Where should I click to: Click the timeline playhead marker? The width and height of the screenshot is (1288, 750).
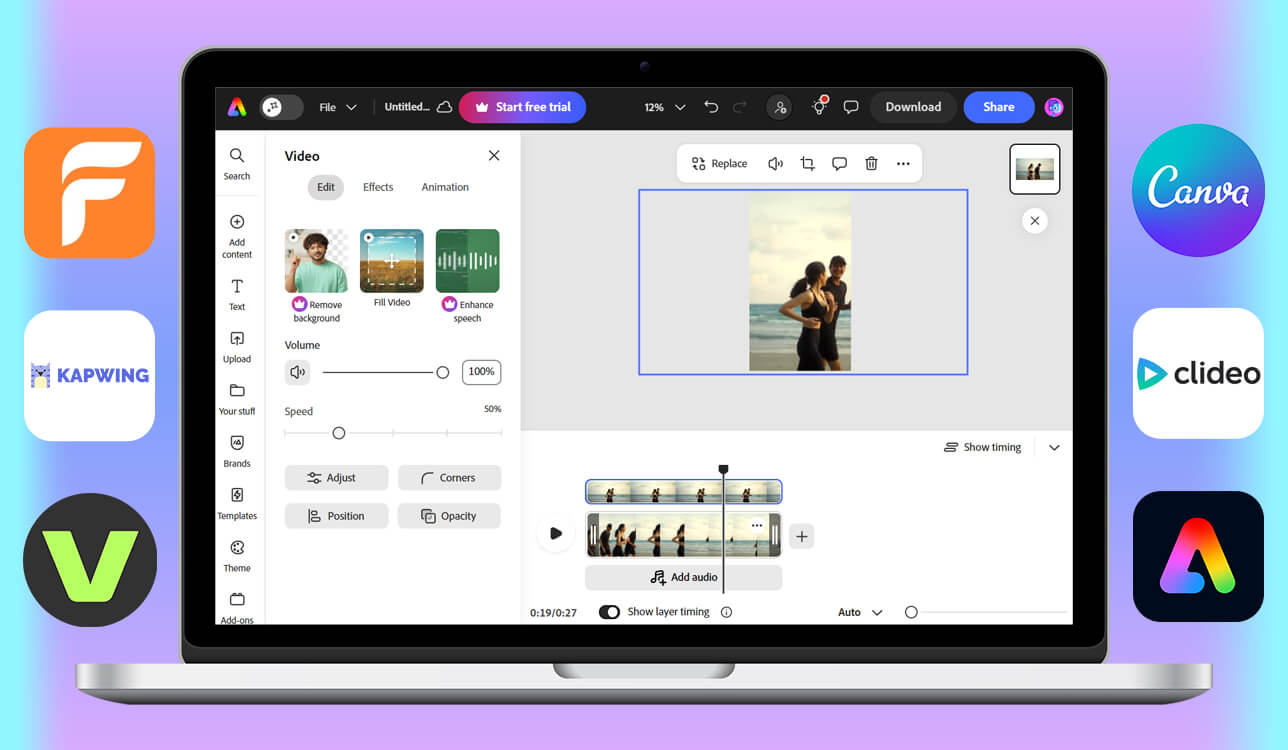pyautogui.click(x=723, y=469)
